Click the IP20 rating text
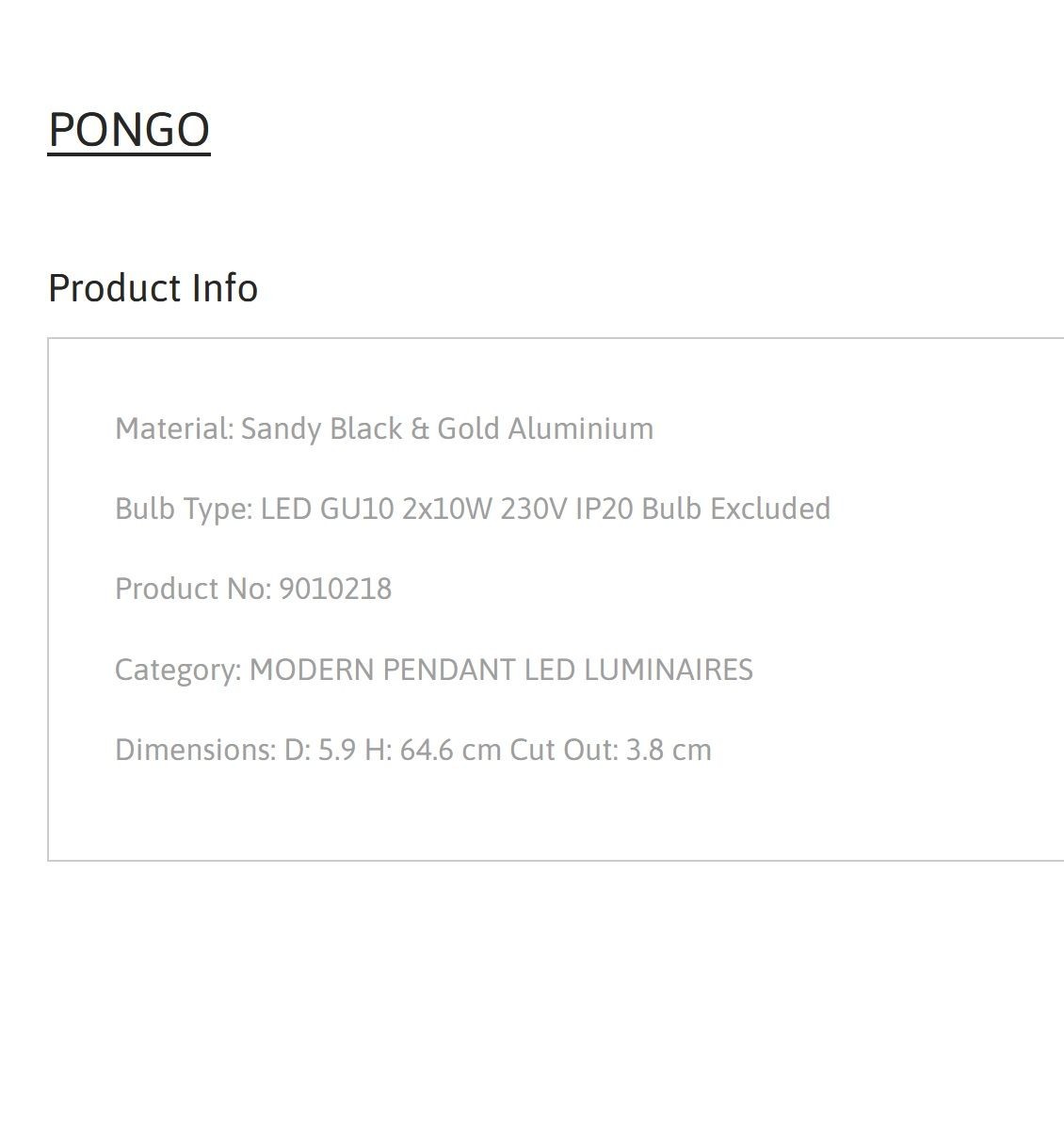The width and height of the screenshot is (1064, 1132). (x=605, y=509)
